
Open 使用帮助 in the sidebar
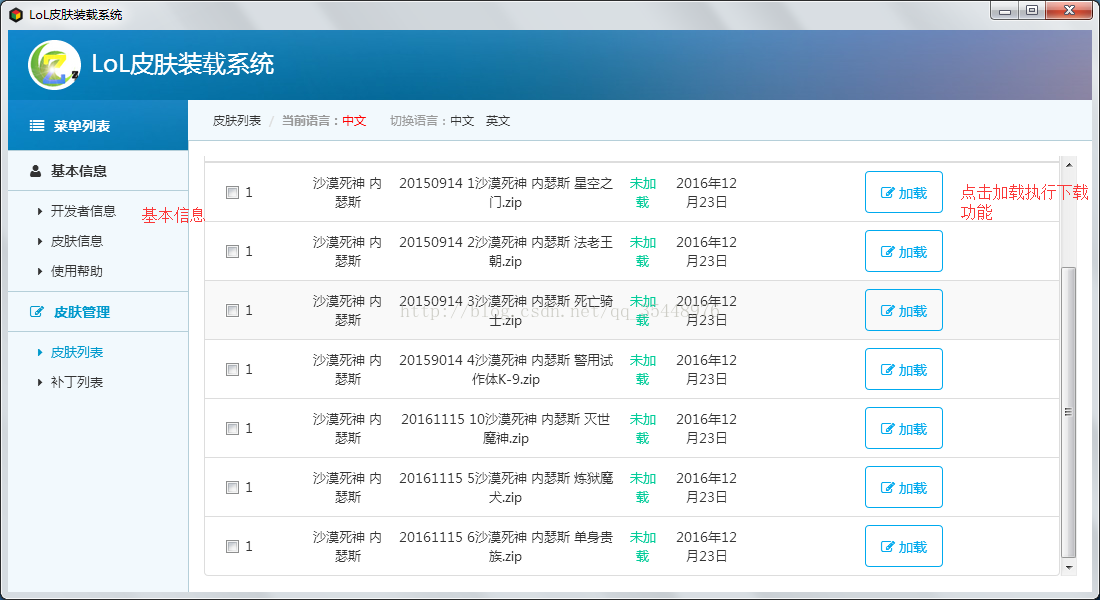[x=77, y=272]
